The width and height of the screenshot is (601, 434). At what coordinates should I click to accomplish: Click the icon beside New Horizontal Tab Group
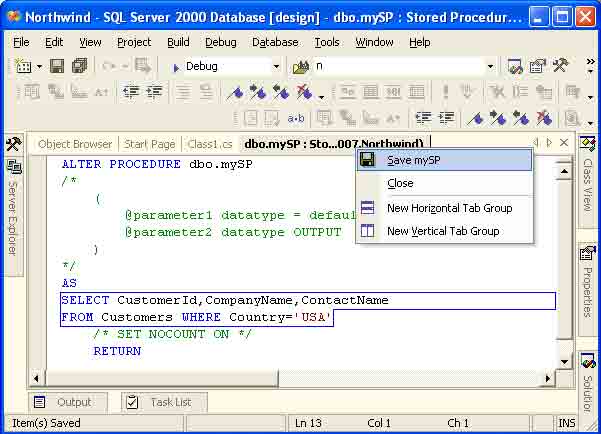coord(367,207)
